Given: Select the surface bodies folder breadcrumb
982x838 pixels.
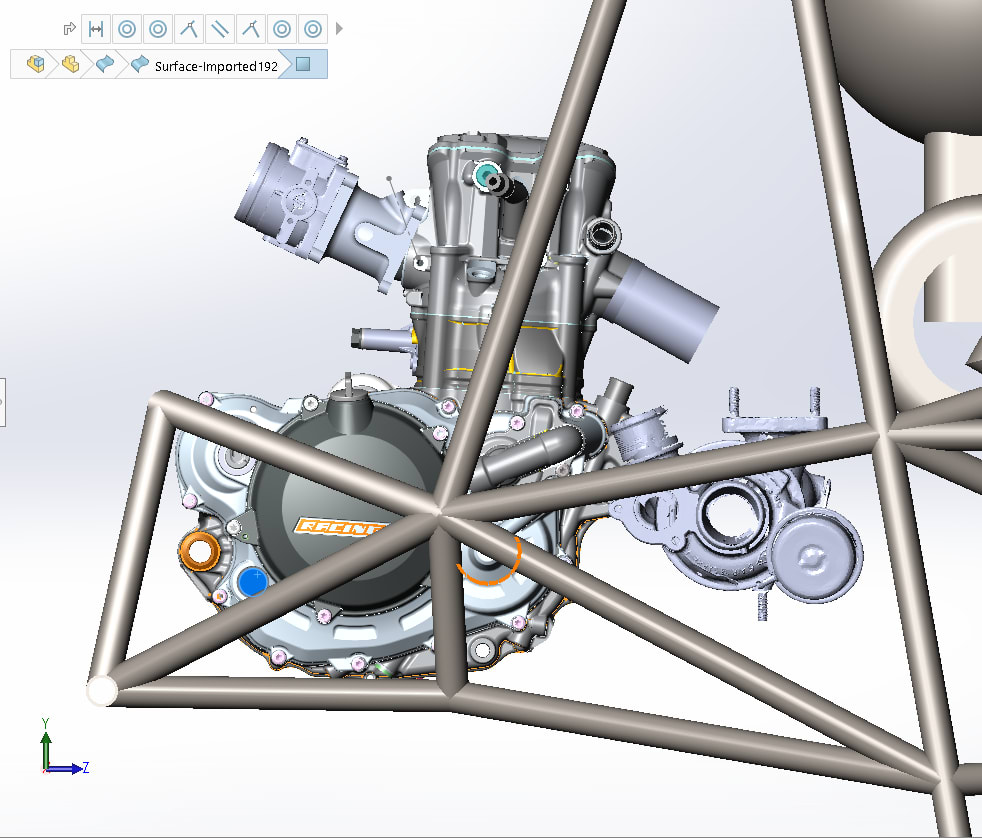Looking at the screenshot, I should pyautogui.click(x=105, y=64).
